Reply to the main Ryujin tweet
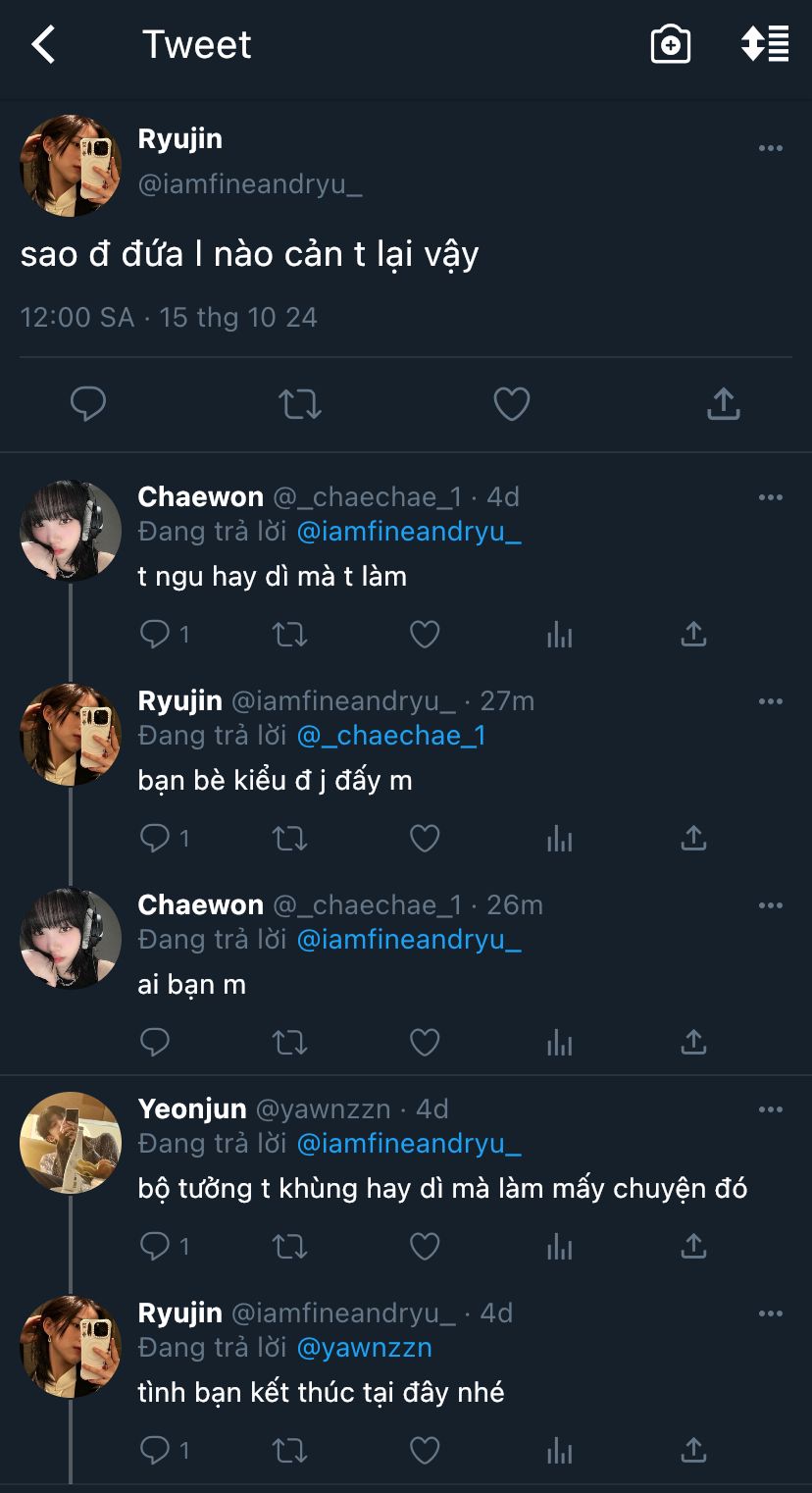The width and height of the screenshot is (812, 1493). click(88, 403)
